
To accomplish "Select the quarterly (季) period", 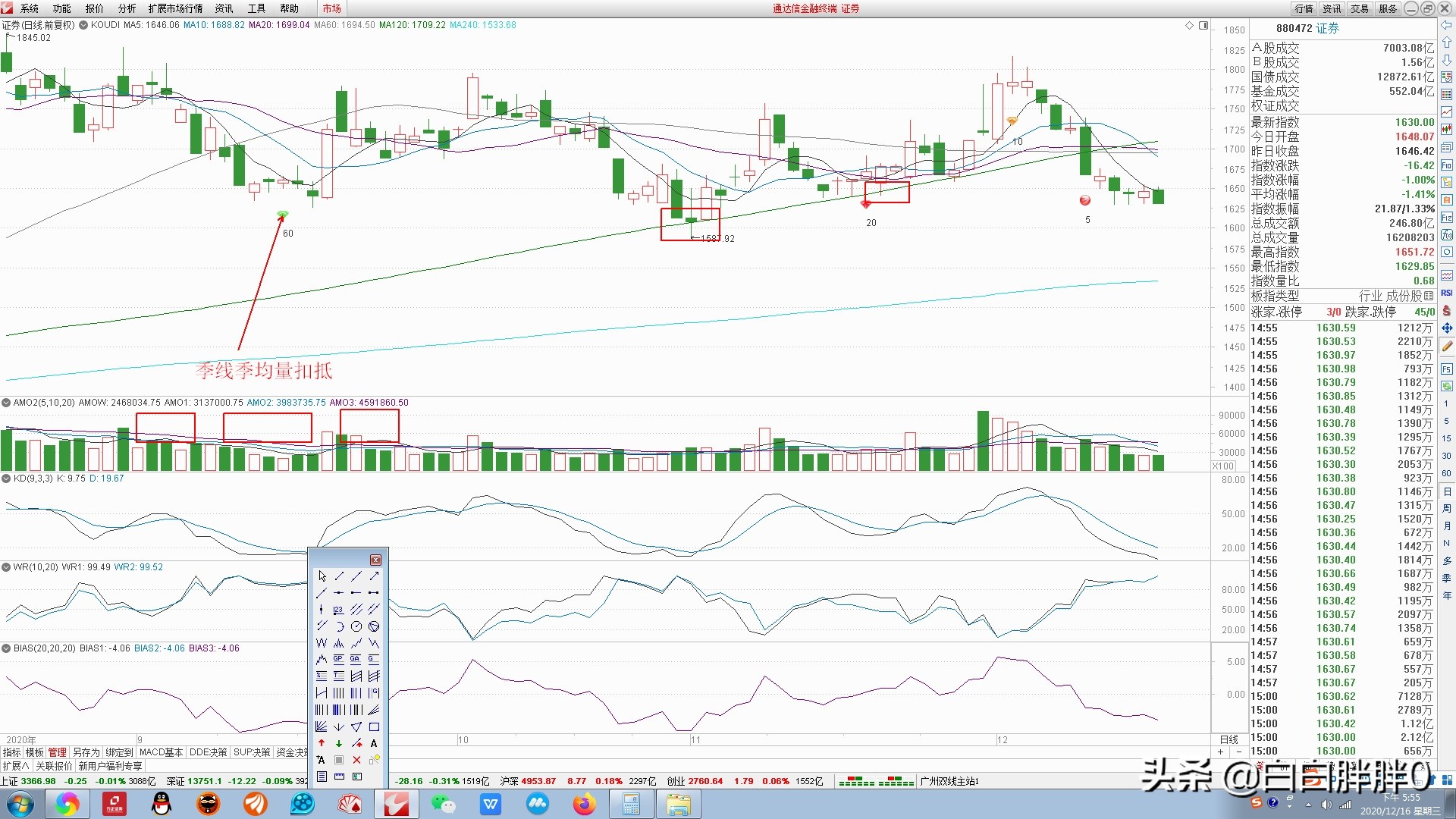I will point(1446,579).
